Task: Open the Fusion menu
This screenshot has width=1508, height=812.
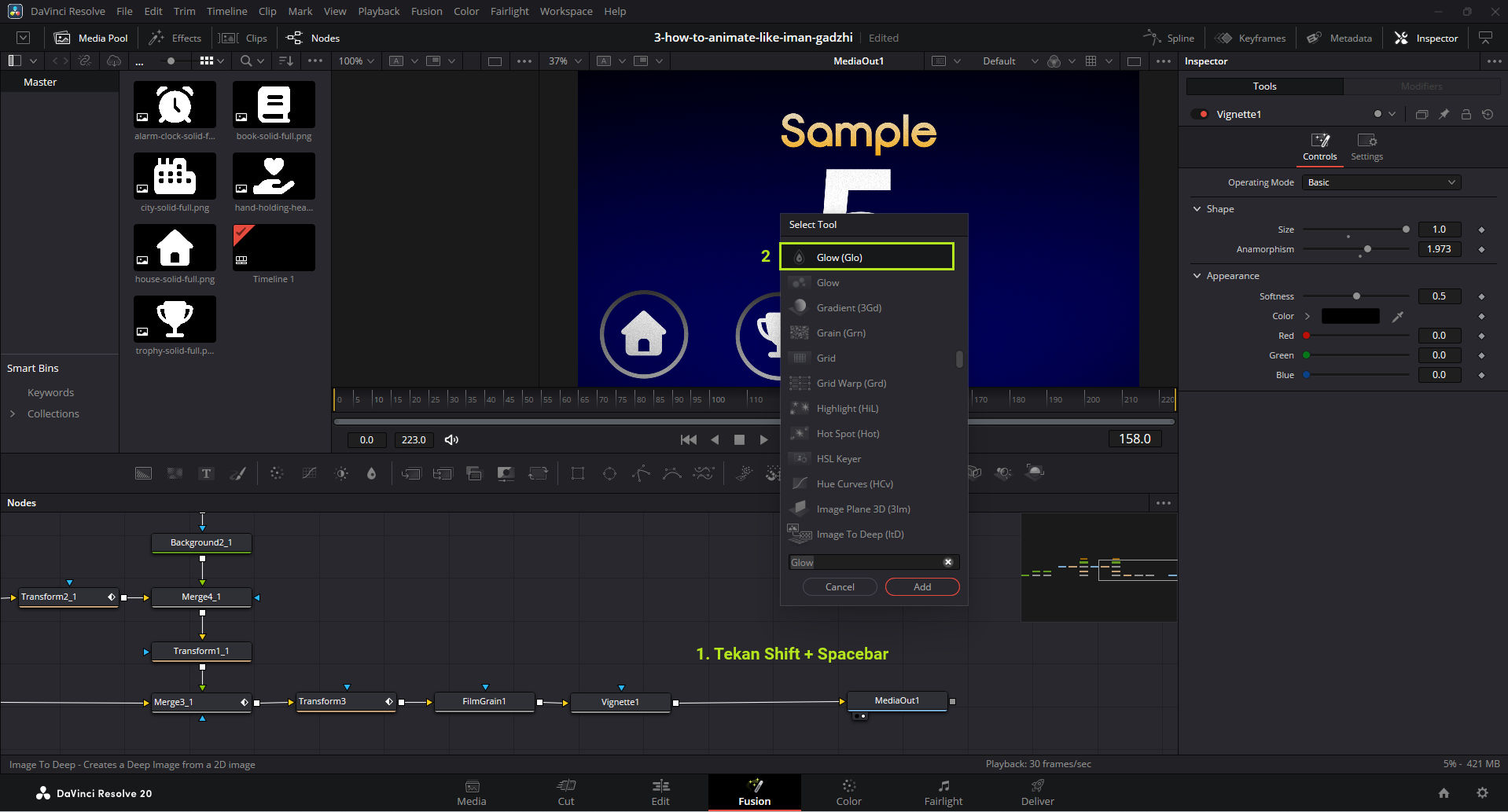Action: click(x=426, y=12)
